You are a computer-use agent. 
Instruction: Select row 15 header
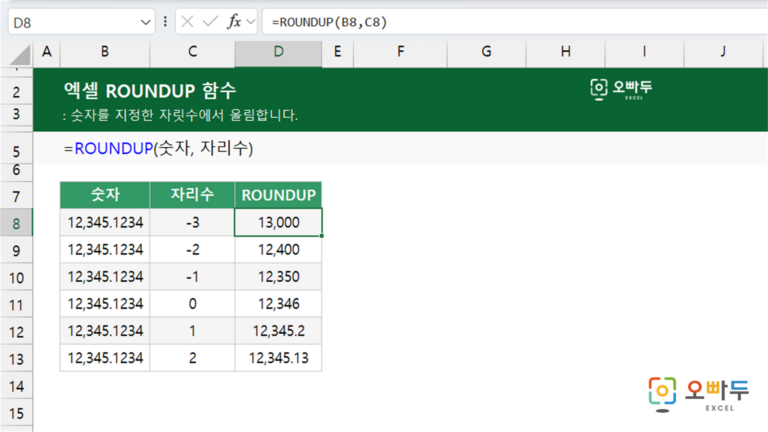(16, 413)
